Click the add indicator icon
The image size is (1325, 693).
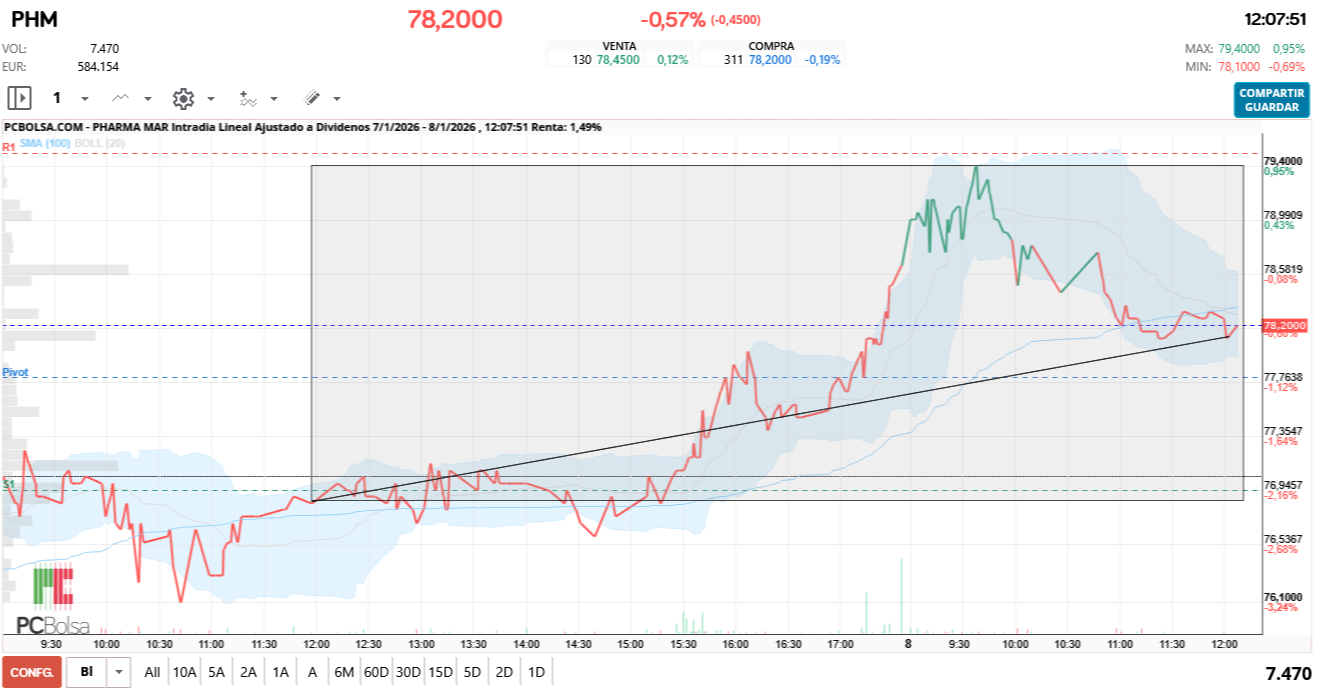[x=249, y=97]
